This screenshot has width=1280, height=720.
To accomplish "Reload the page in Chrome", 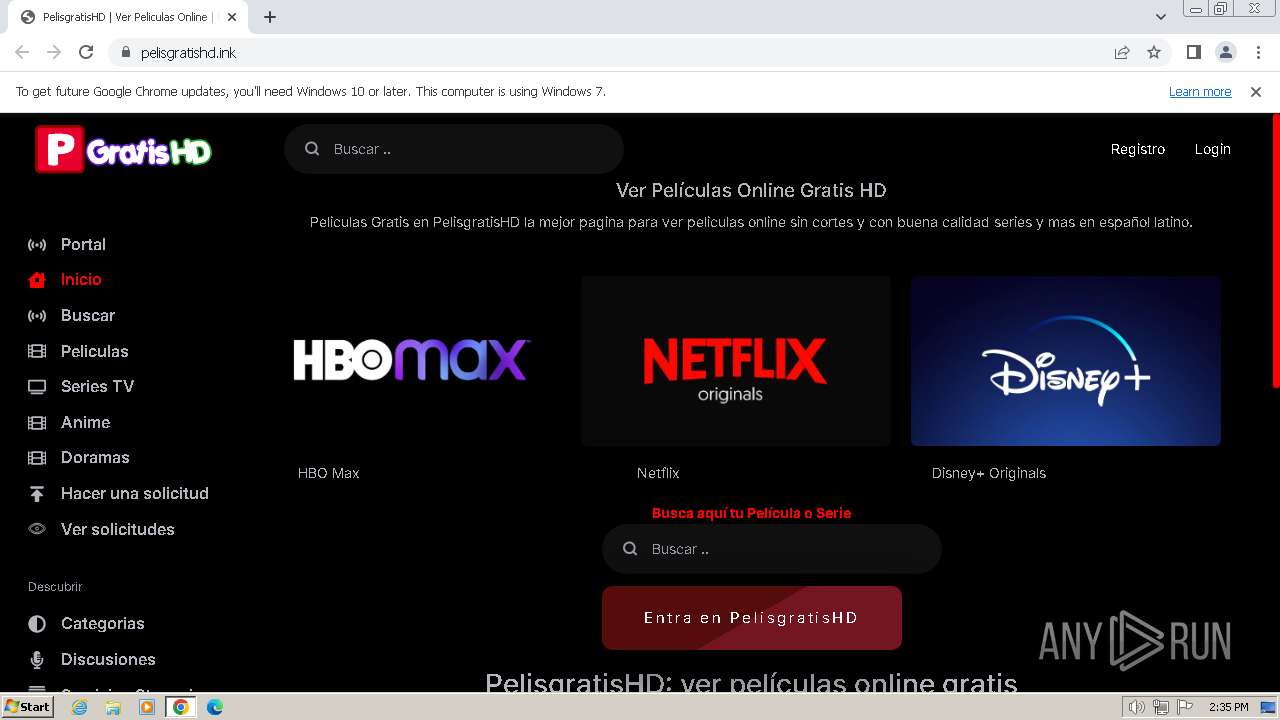I will click(x=86, y=52).
